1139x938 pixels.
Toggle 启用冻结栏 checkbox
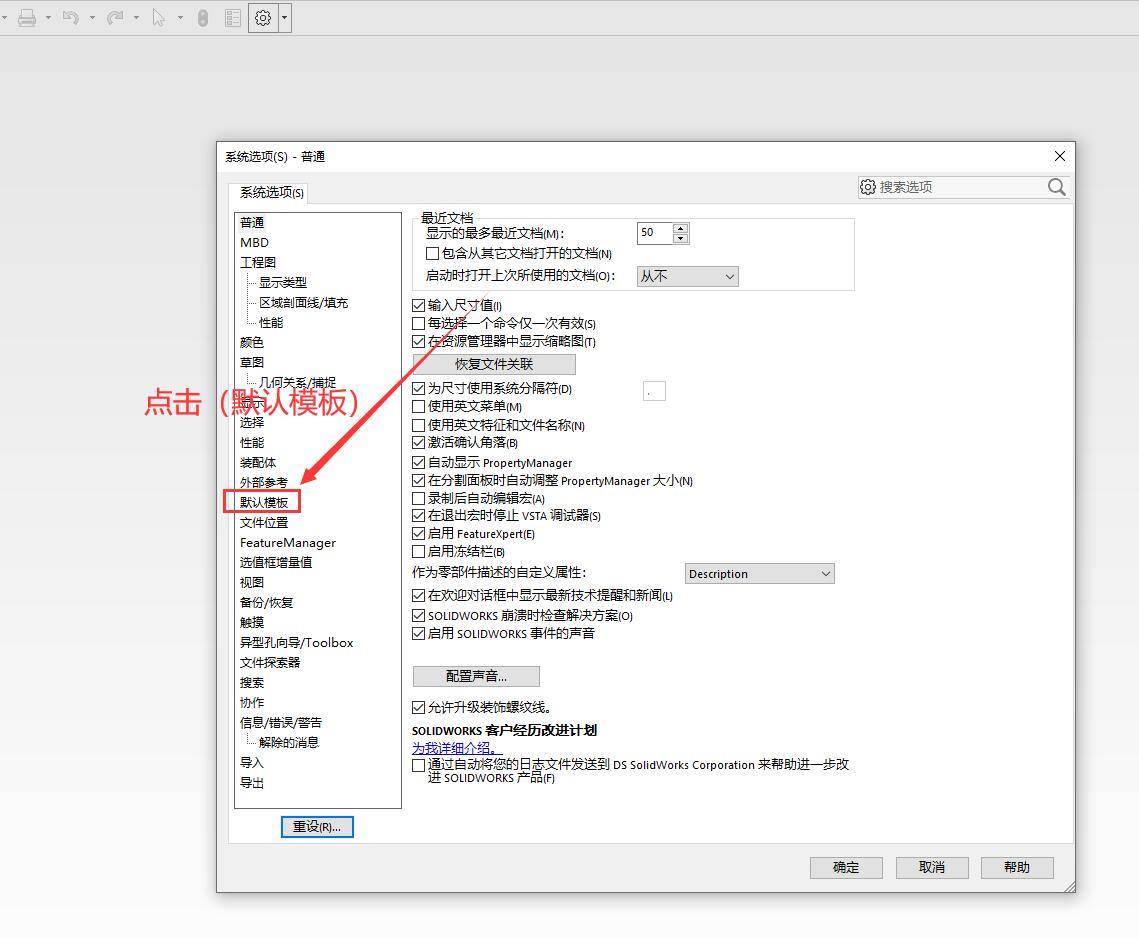[419, 551]
